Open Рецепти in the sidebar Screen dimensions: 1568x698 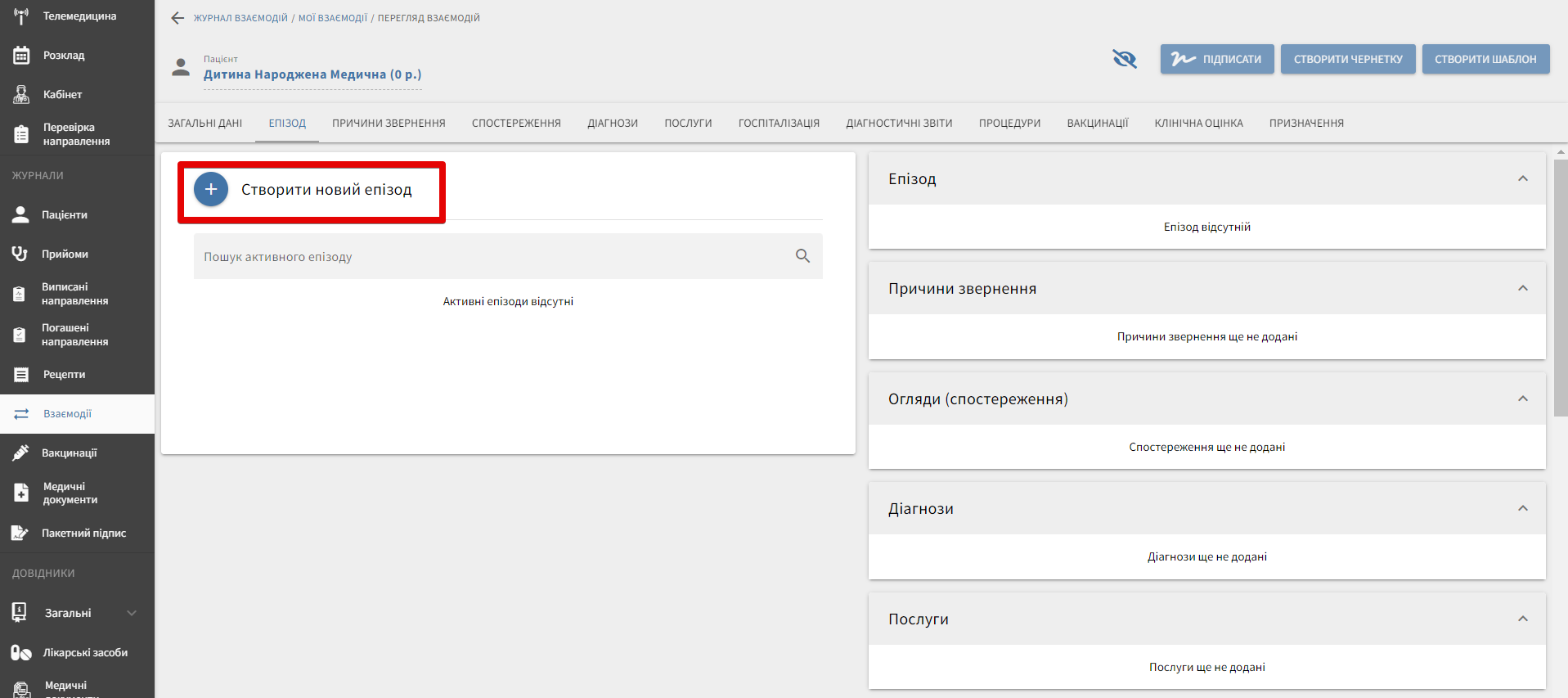64,375
